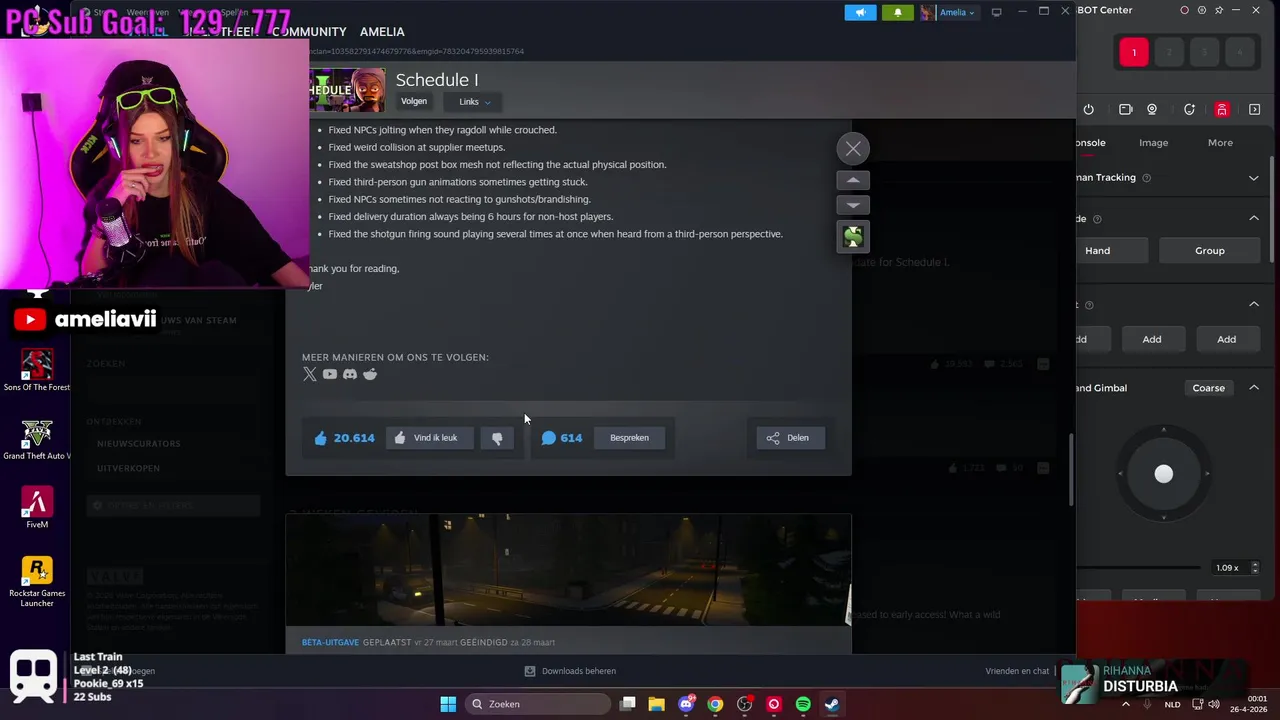This screenshot has width=1280, height=720.
Task: Click the OBSBOT panel expand arrow icon
Action: (x=1255, y=110)
